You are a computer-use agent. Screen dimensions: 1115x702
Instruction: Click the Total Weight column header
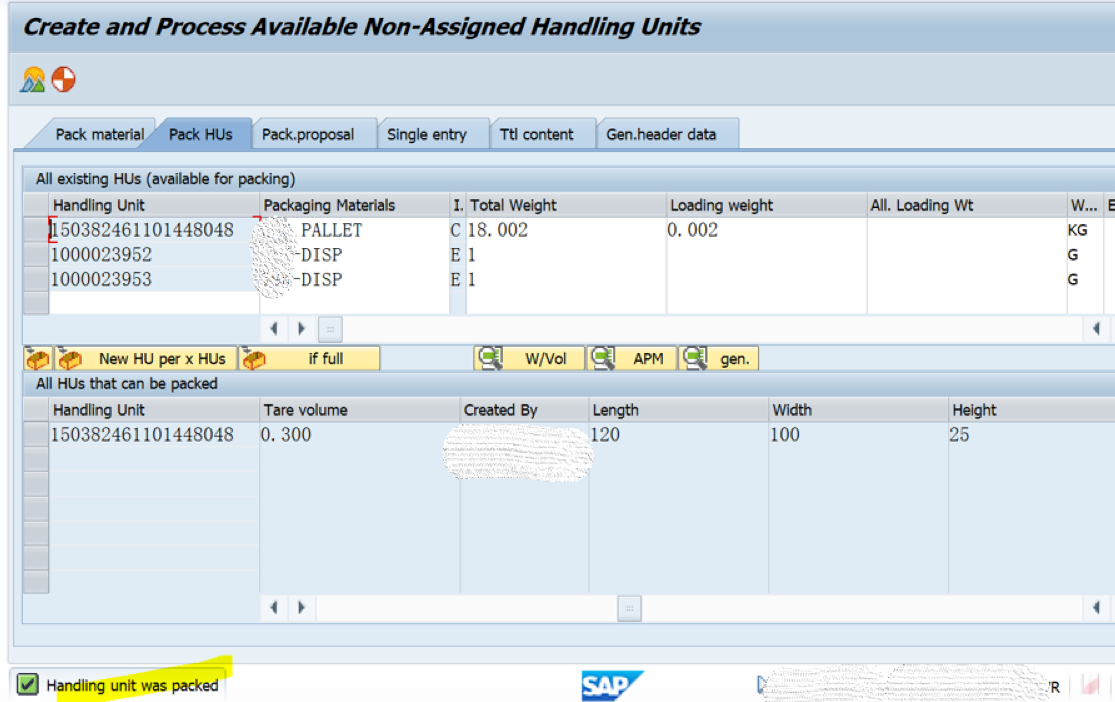566,205
